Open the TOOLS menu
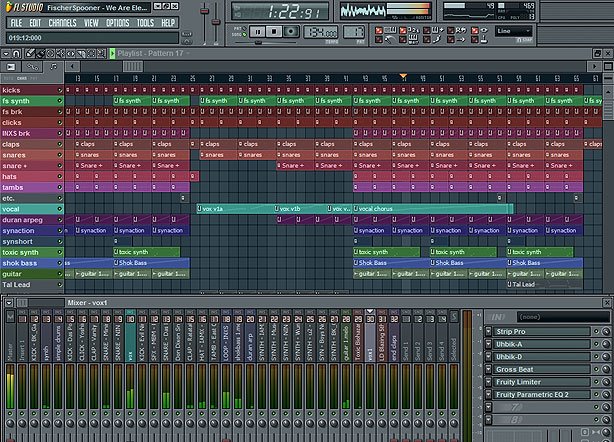This screenshot has height=442, width=614. (145, 23)
